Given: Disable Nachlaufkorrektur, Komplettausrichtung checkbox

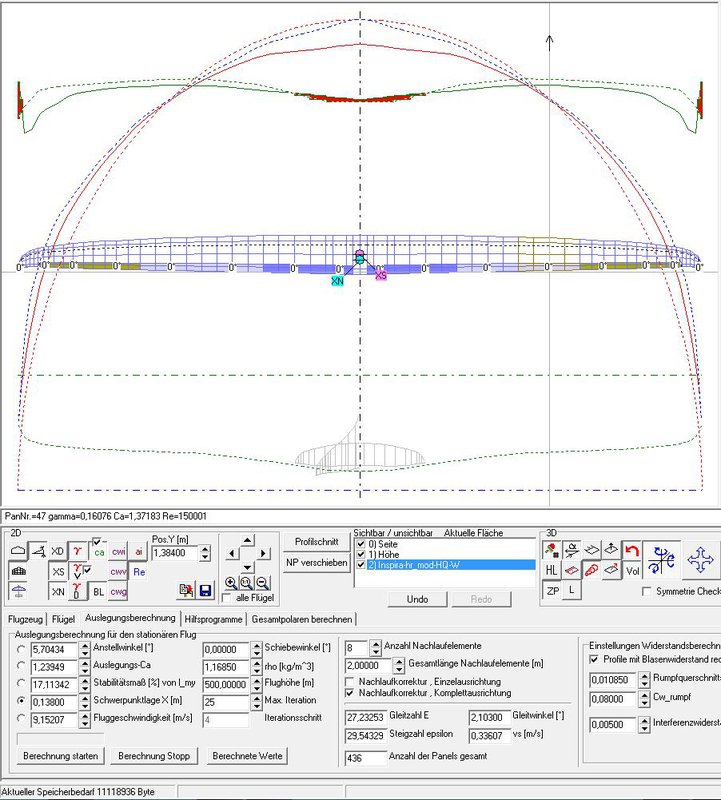Looking at the screenshot, I should click(x=350, y=693).
